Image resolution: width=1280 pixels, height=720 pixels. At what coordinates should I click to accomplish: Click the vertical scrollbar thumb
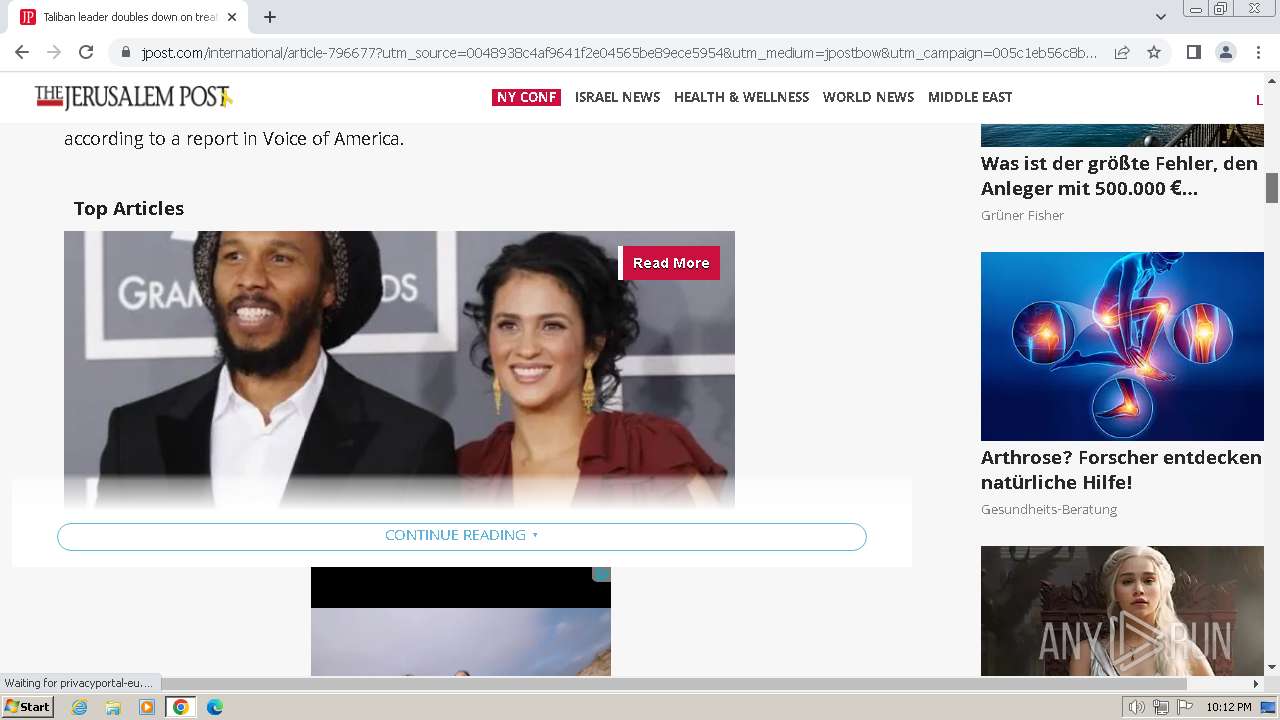[1272, 188]
